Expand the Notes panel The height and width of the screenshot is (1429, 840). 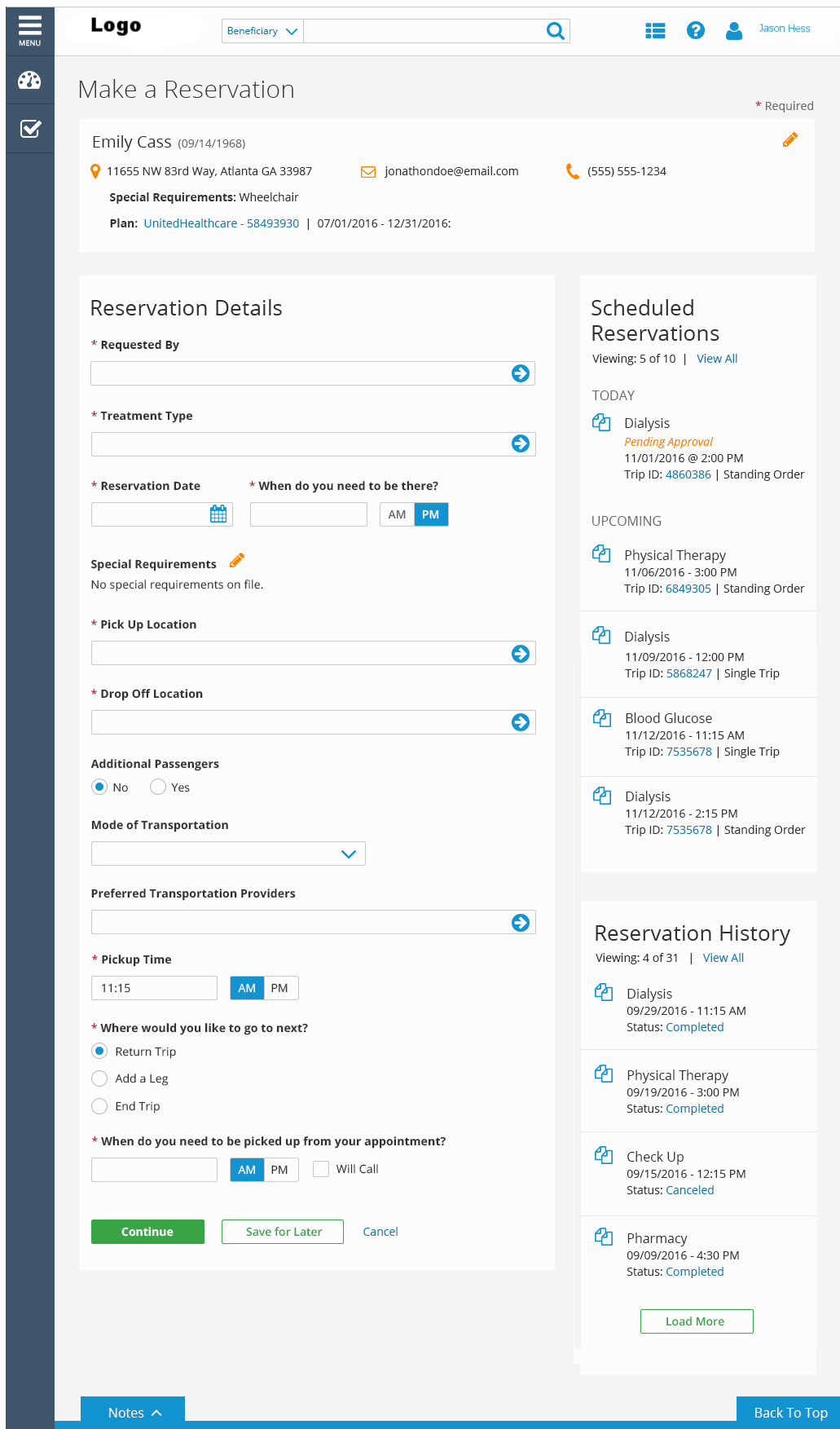133,1413
